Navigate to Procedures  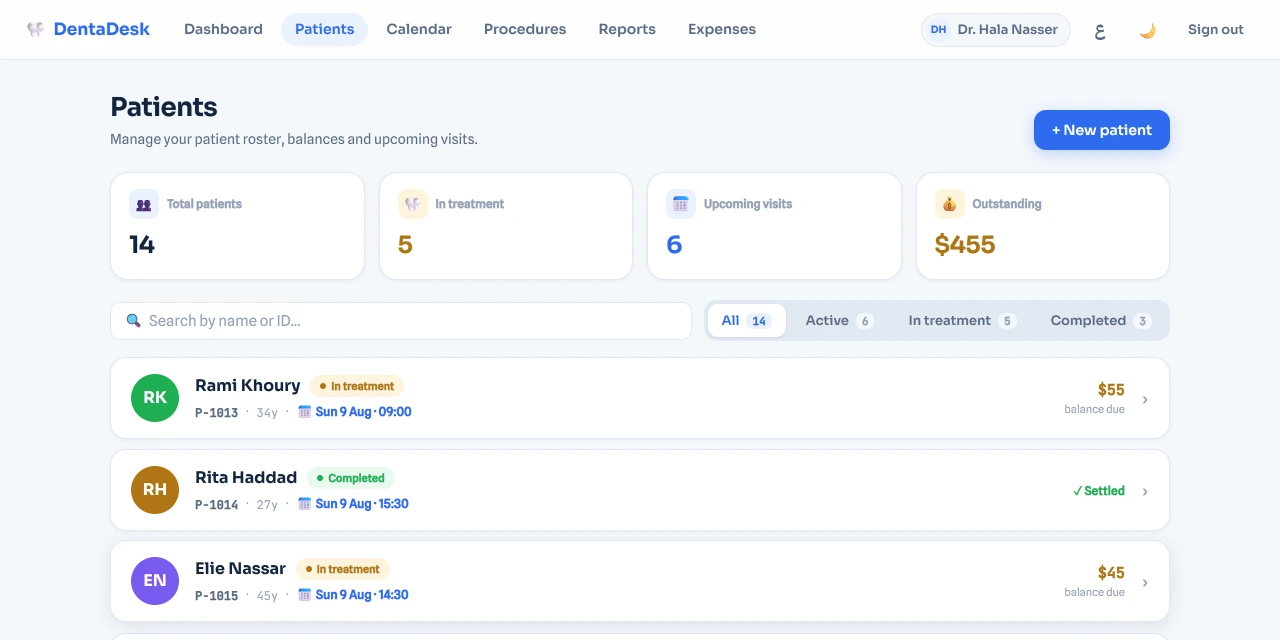(525, 30)
